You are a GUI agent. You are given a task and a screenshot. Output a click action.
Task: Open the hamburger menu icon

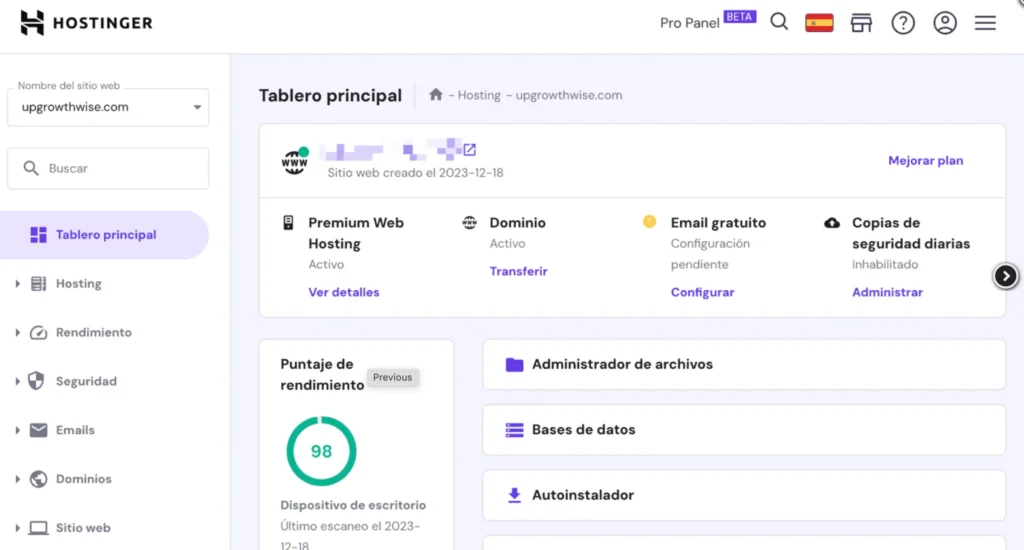tap(985, 23)
